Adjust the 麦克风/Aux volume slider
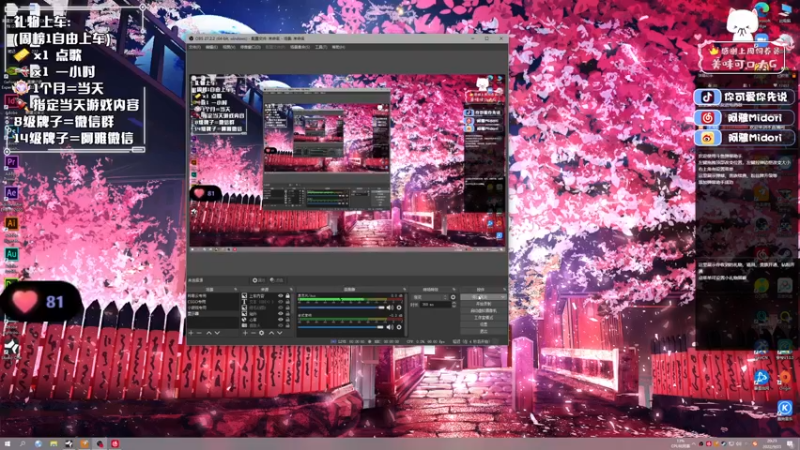Screen dimensions: 800x450 (341, 308)
